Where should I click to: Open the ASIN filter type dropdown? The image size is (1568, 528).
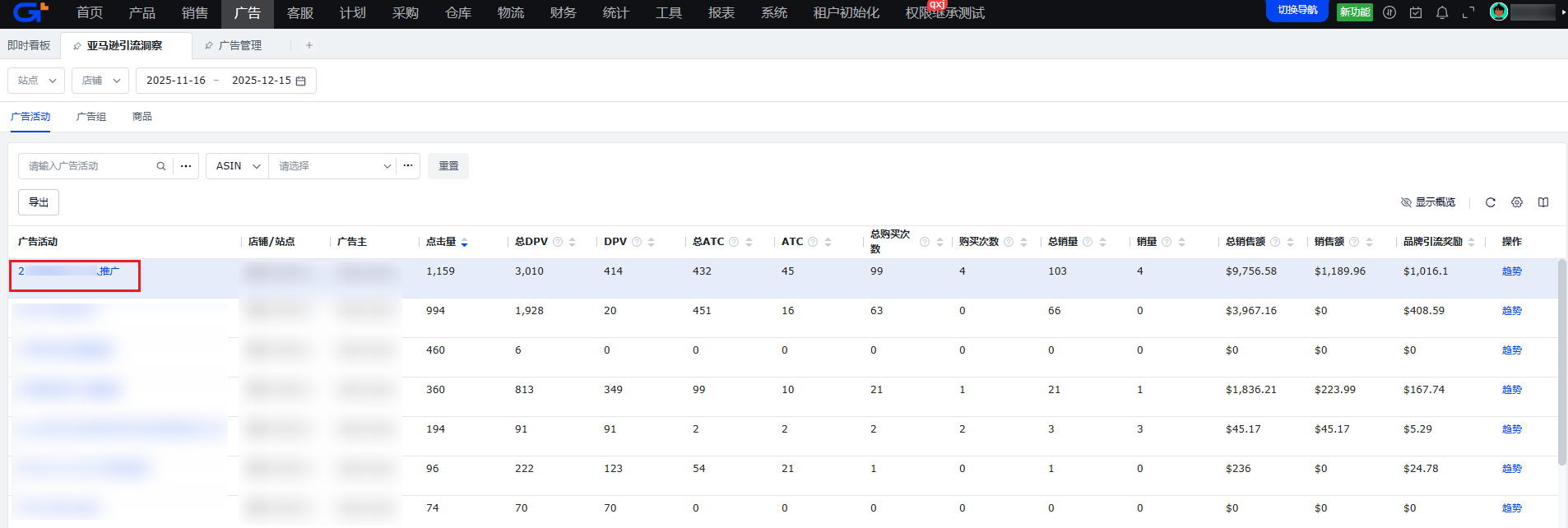pyautogui.click(x=237, y=166)
